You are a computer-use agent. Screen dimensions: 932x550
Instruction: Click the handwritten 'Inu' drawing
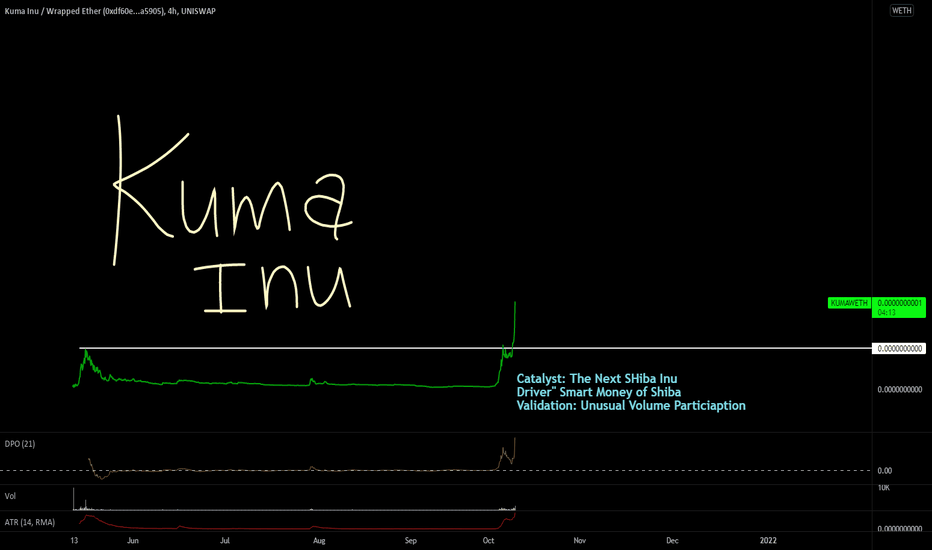pyautogui.click(x=273, y=288)
